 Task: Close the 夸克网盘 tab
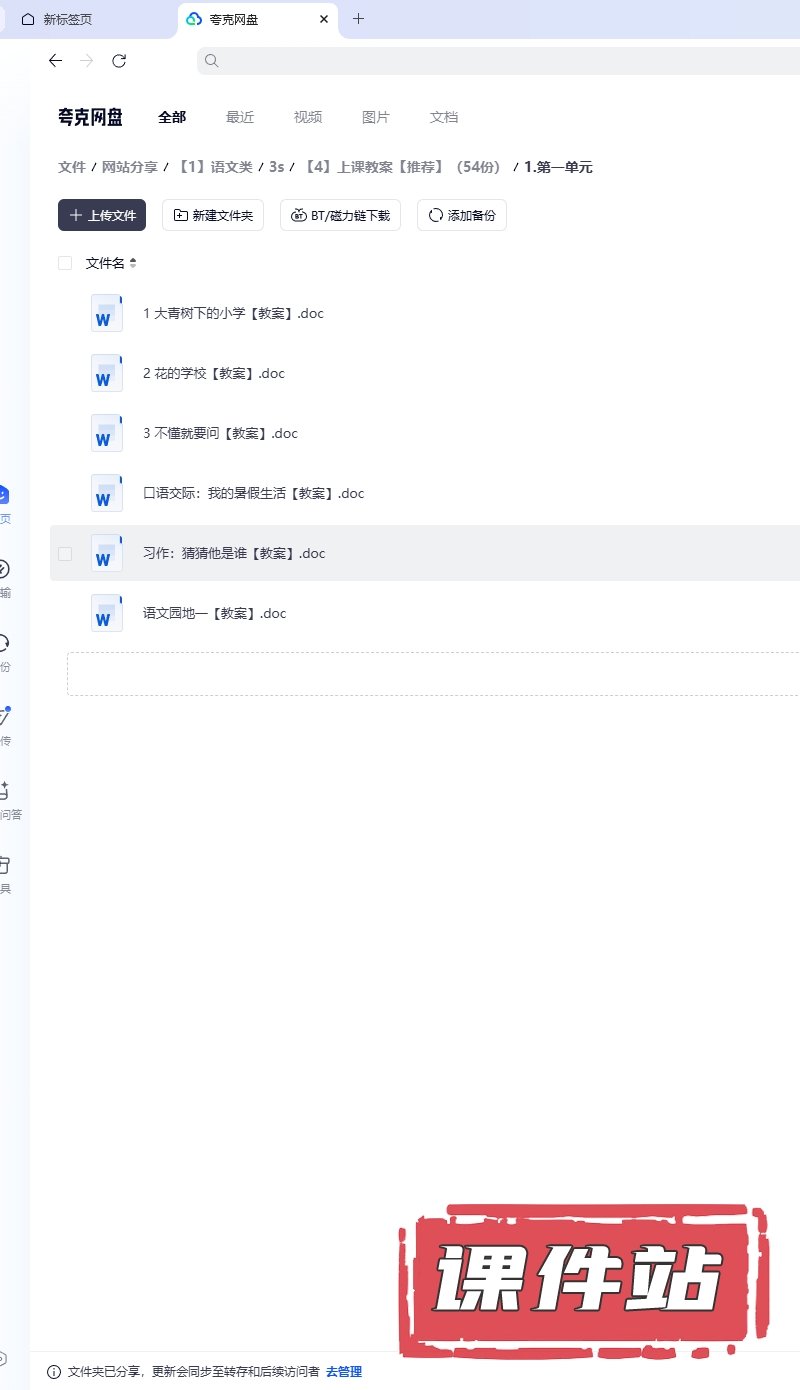coord(324,19)
